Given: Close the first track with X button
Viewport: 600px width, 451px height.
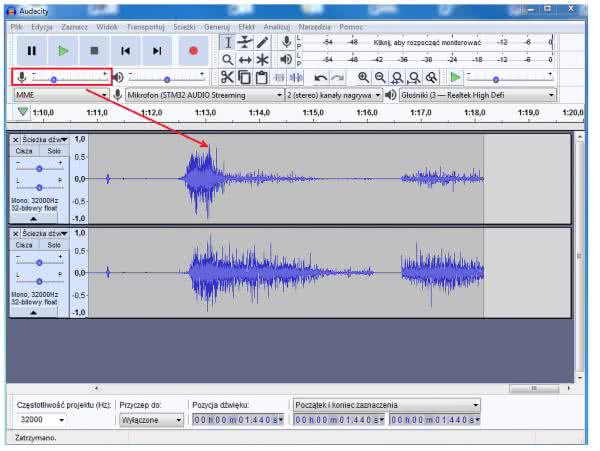Looking at the screenshot, I should (x=15, y=140).
